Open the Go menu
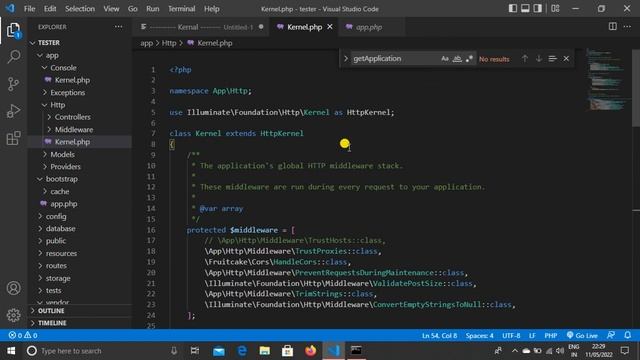 pyautogui.click(x=133, y=9)
